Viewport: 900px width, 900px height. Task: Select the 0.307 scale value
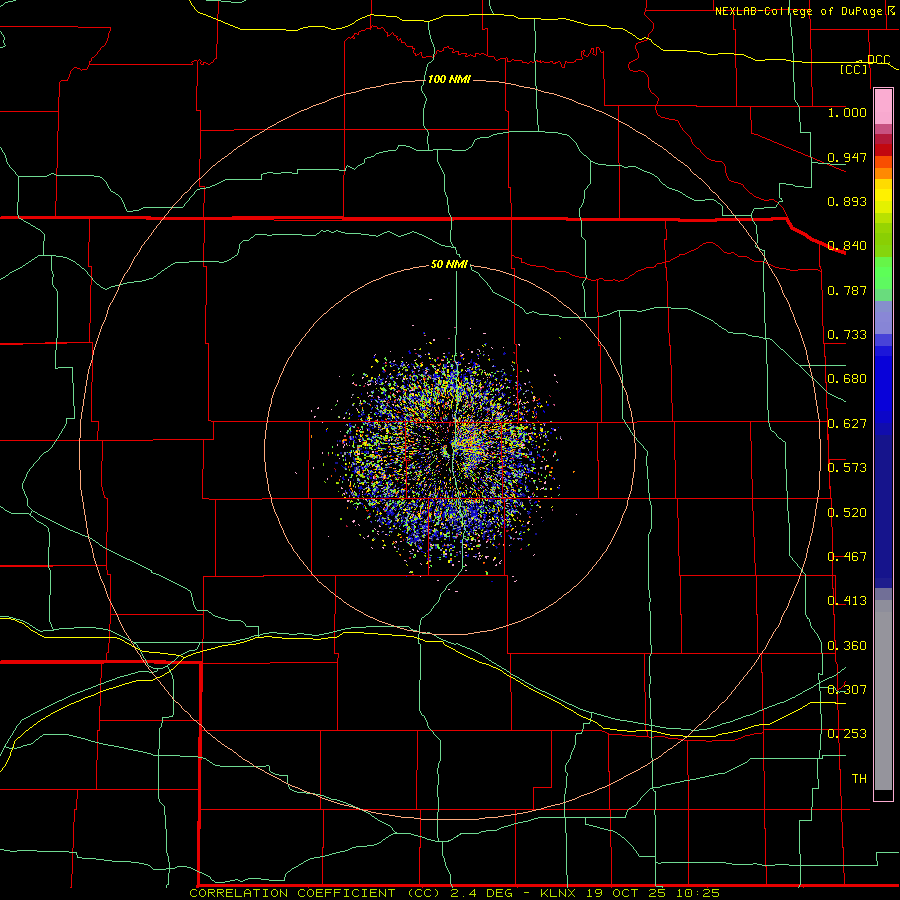pyautogui.click(x=847, y=689)
